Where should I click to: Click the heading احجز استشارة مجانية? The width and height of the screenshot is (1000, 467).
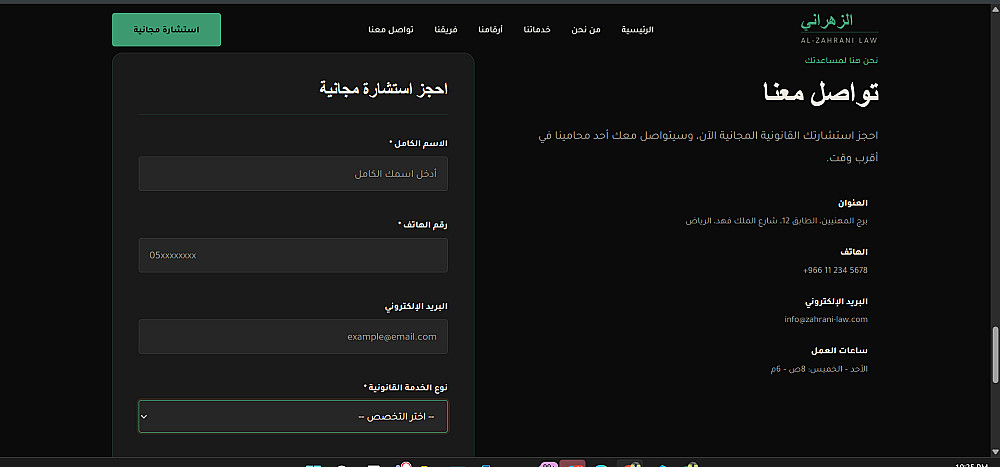[383, 89]
